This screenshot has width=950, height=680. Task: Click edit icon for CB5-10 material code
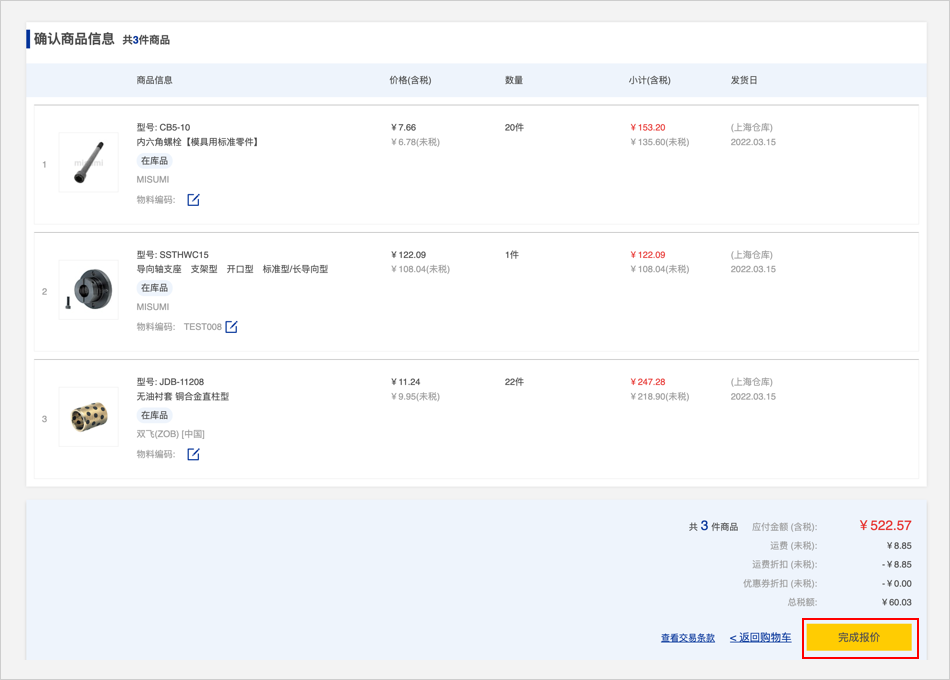coord(193,200)
